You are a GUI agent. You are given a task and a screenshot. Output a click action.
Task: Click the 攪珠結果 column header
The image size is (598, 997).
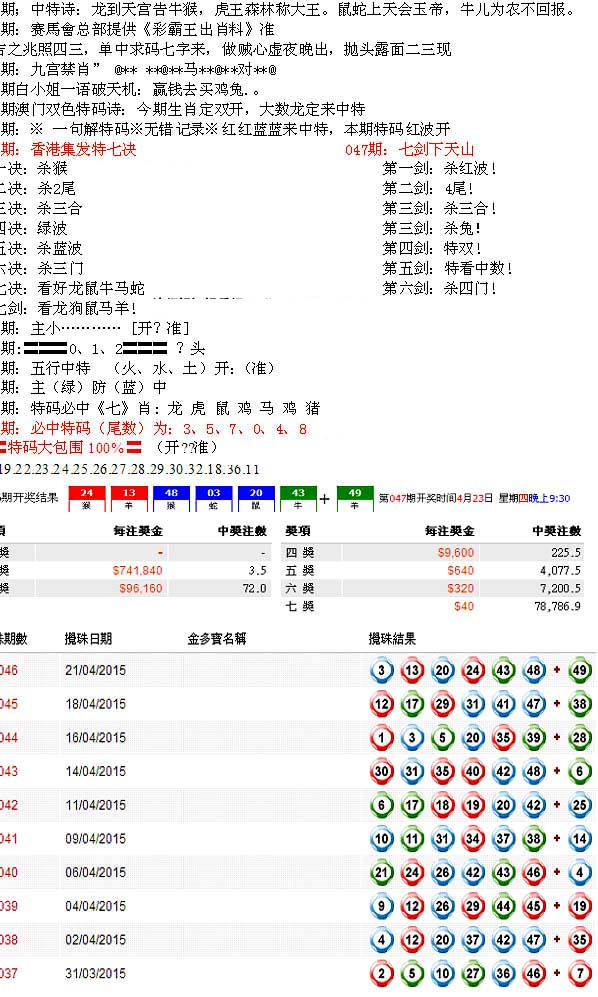[393, 638]
